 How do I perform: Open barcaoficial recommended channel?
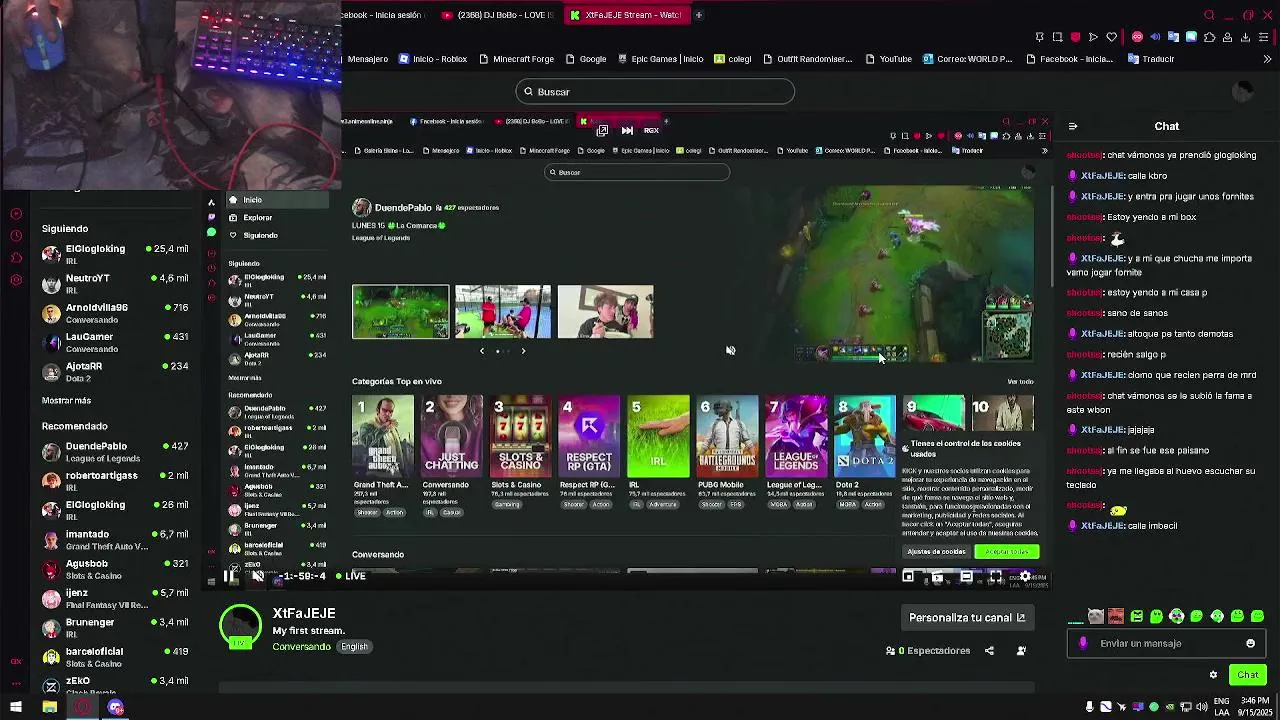pyautogui.click(x=114, y=657)
